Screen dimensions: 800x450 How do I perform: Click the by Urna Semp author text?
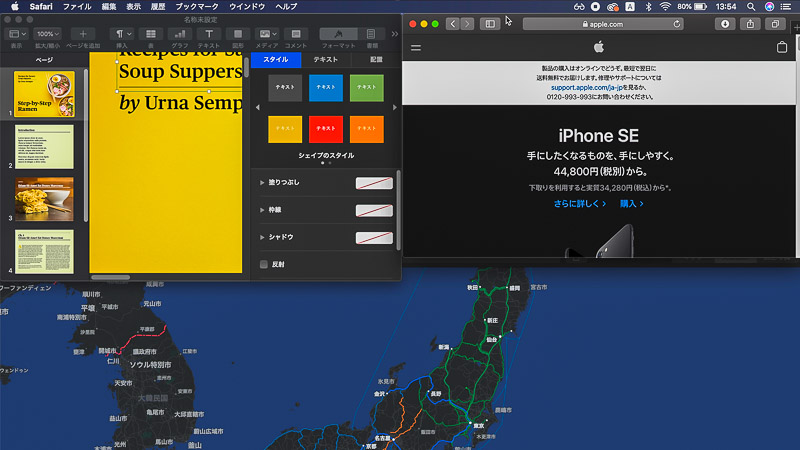tap(181, 103)
